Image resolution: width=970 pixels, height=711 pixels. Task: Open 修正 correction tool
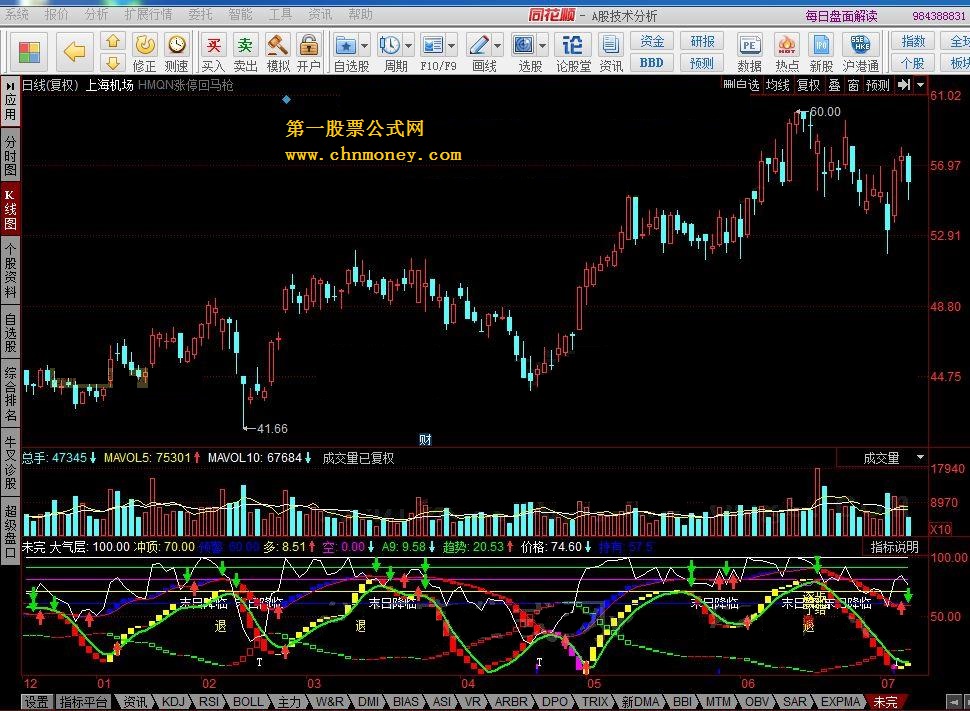(145, 53)
